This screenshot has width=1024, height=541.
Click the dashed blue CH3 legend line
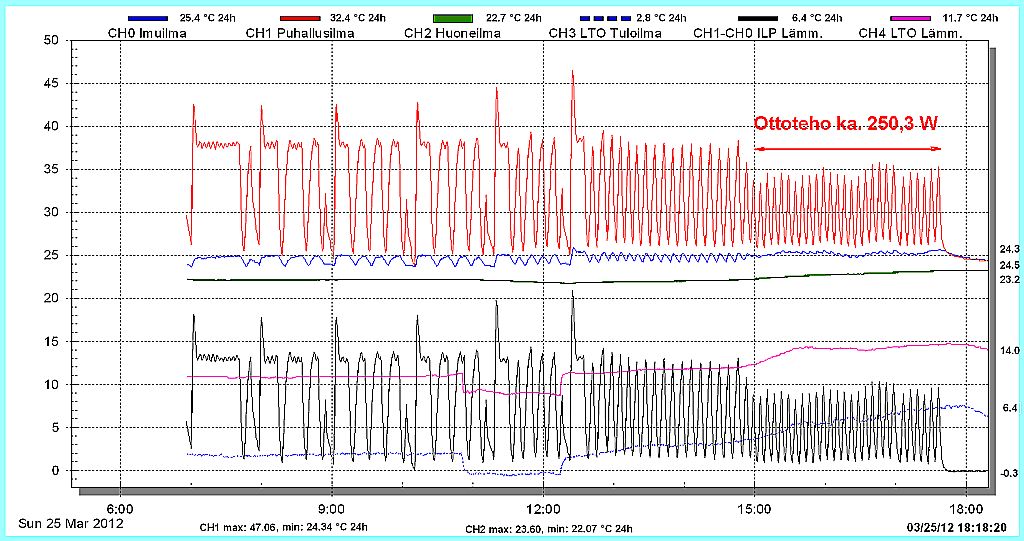(603, 18)
